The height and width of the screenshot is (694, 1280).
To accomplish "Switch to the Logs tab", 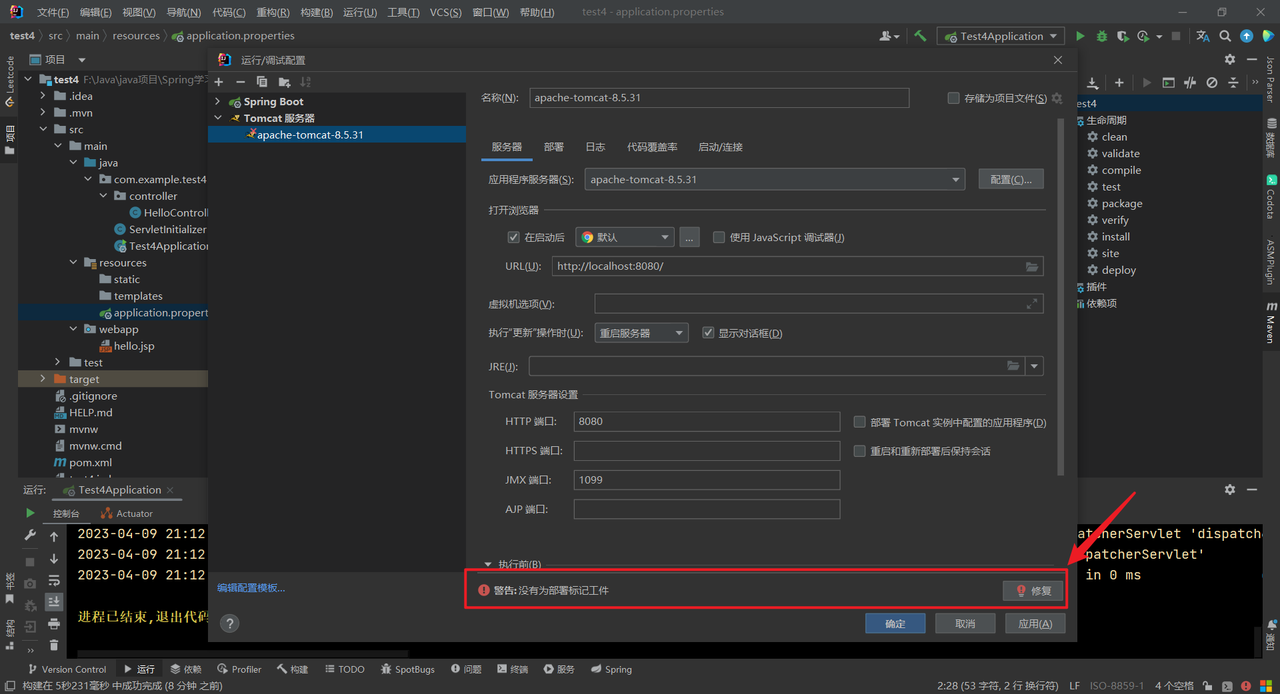I will click(595, 147).
